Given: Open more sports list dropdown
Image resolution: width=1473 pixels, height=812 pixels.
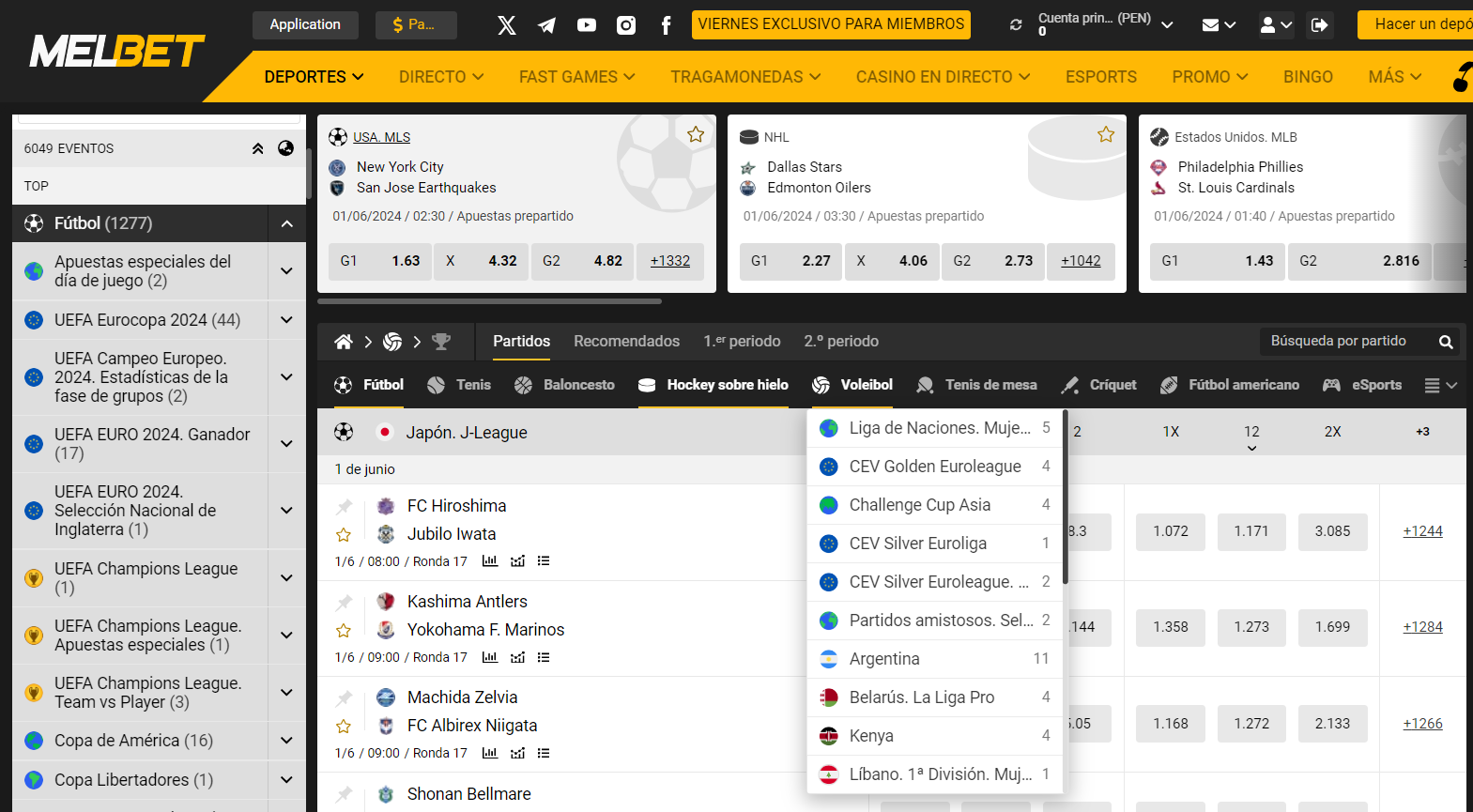Looking at the screenshot, I should tap(1440, 385).
